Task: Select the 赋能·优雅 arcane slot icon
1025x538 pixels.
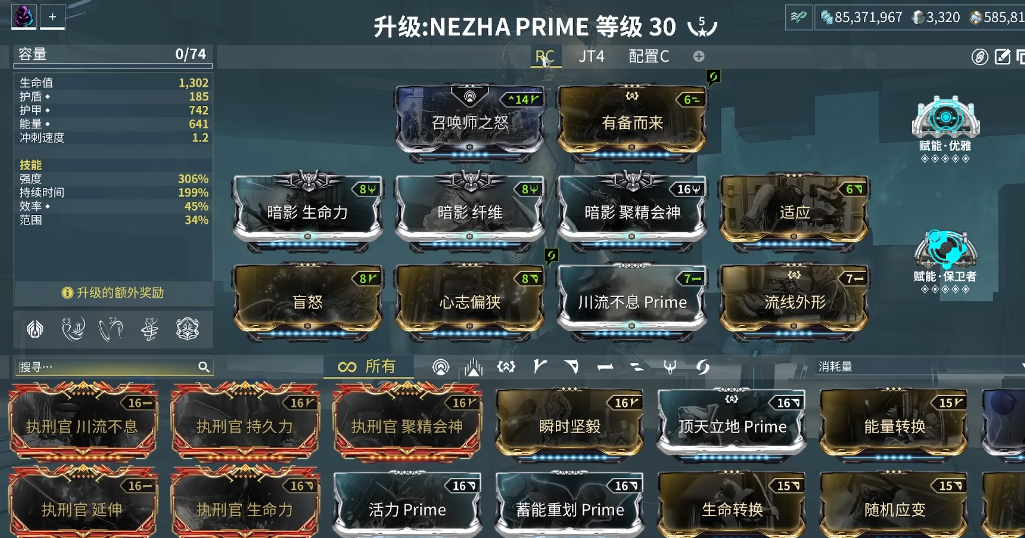Action: tap(945, 117)
